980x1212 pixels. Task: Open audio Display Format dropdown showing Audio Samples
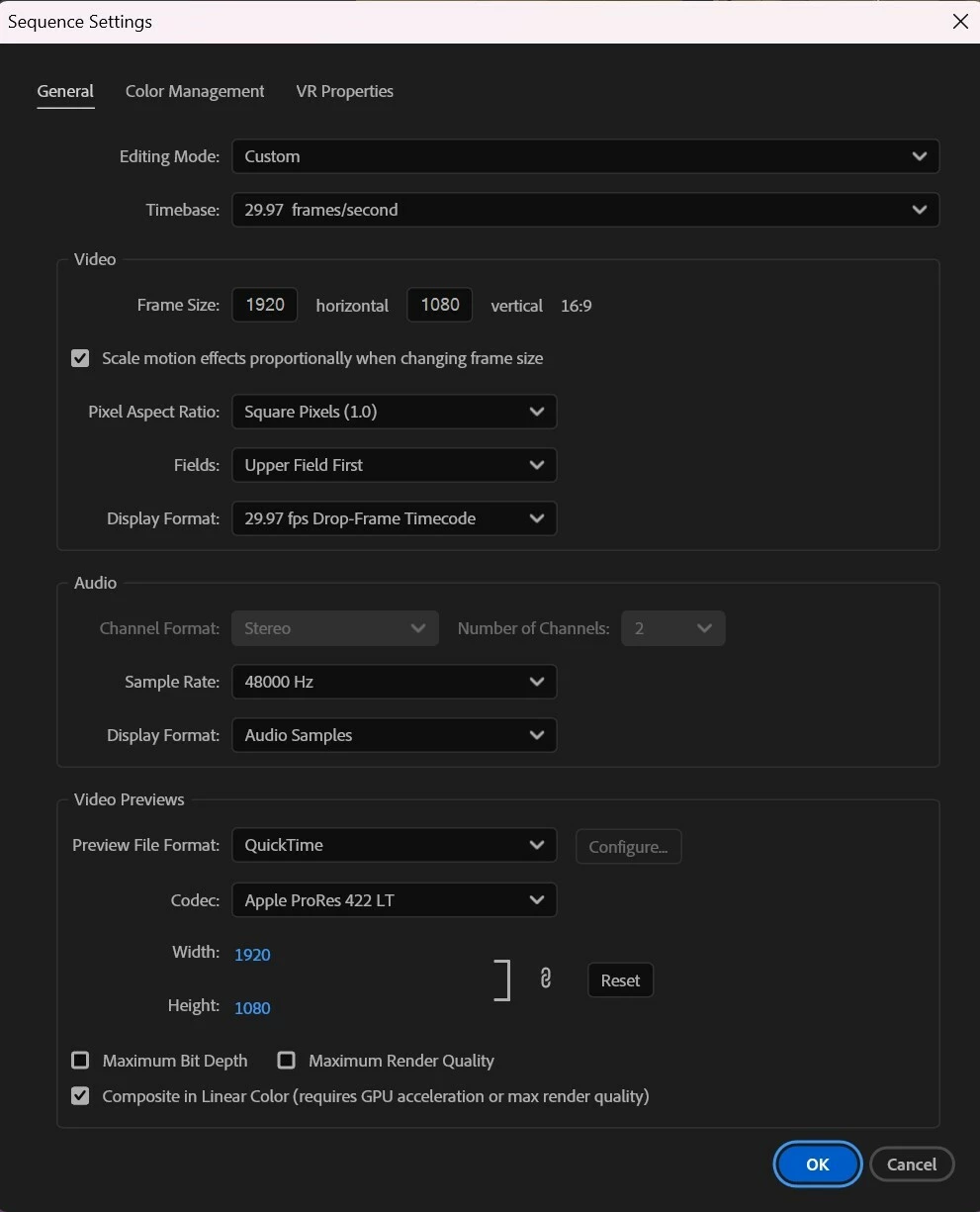point(395,735)
